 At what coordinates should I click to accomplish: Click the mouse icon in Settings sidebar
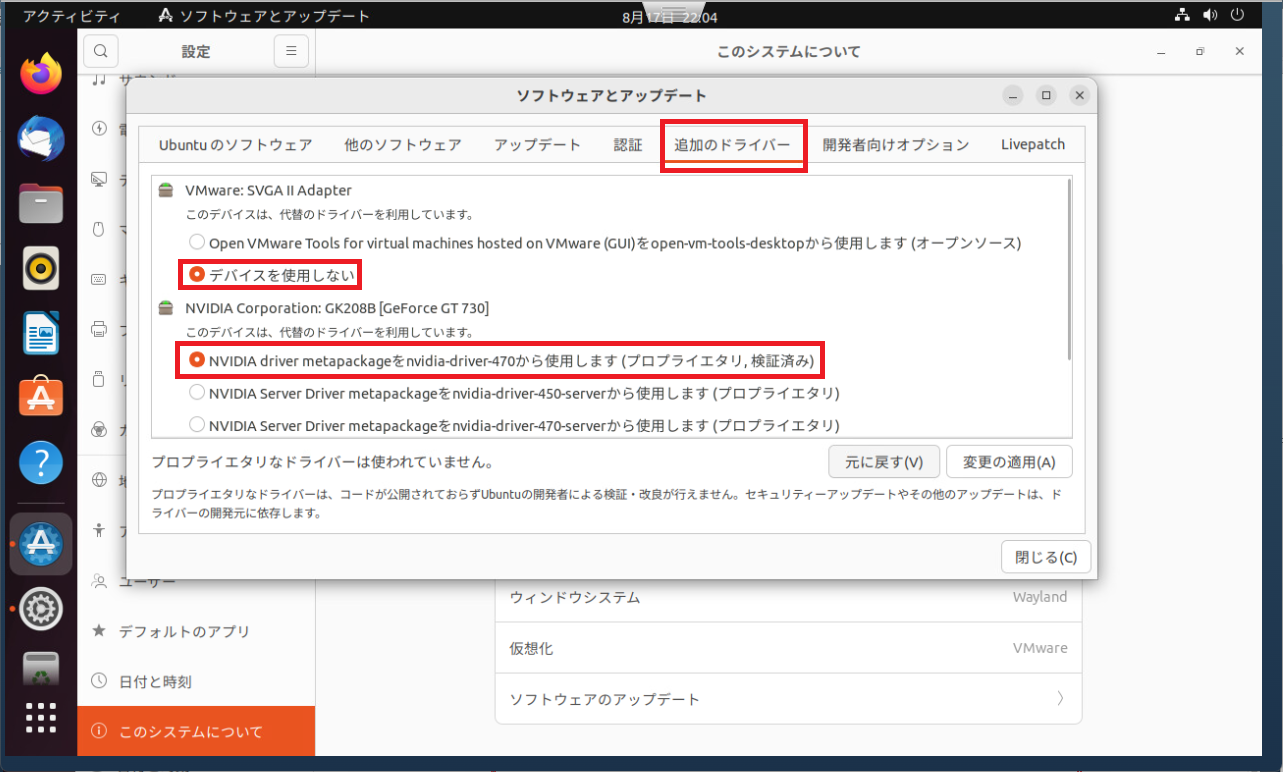pos(99,229)
